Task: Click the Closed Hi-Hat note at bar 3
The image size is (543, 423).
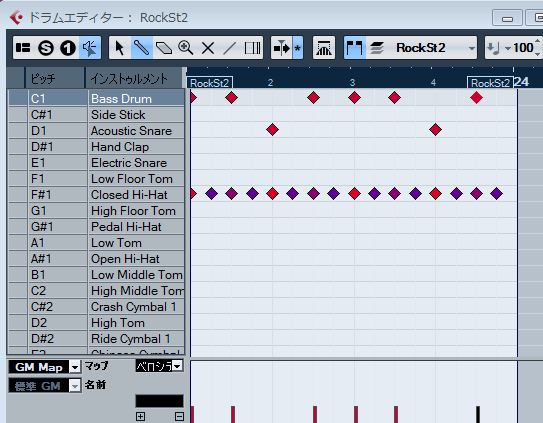Action: point(354,194)
